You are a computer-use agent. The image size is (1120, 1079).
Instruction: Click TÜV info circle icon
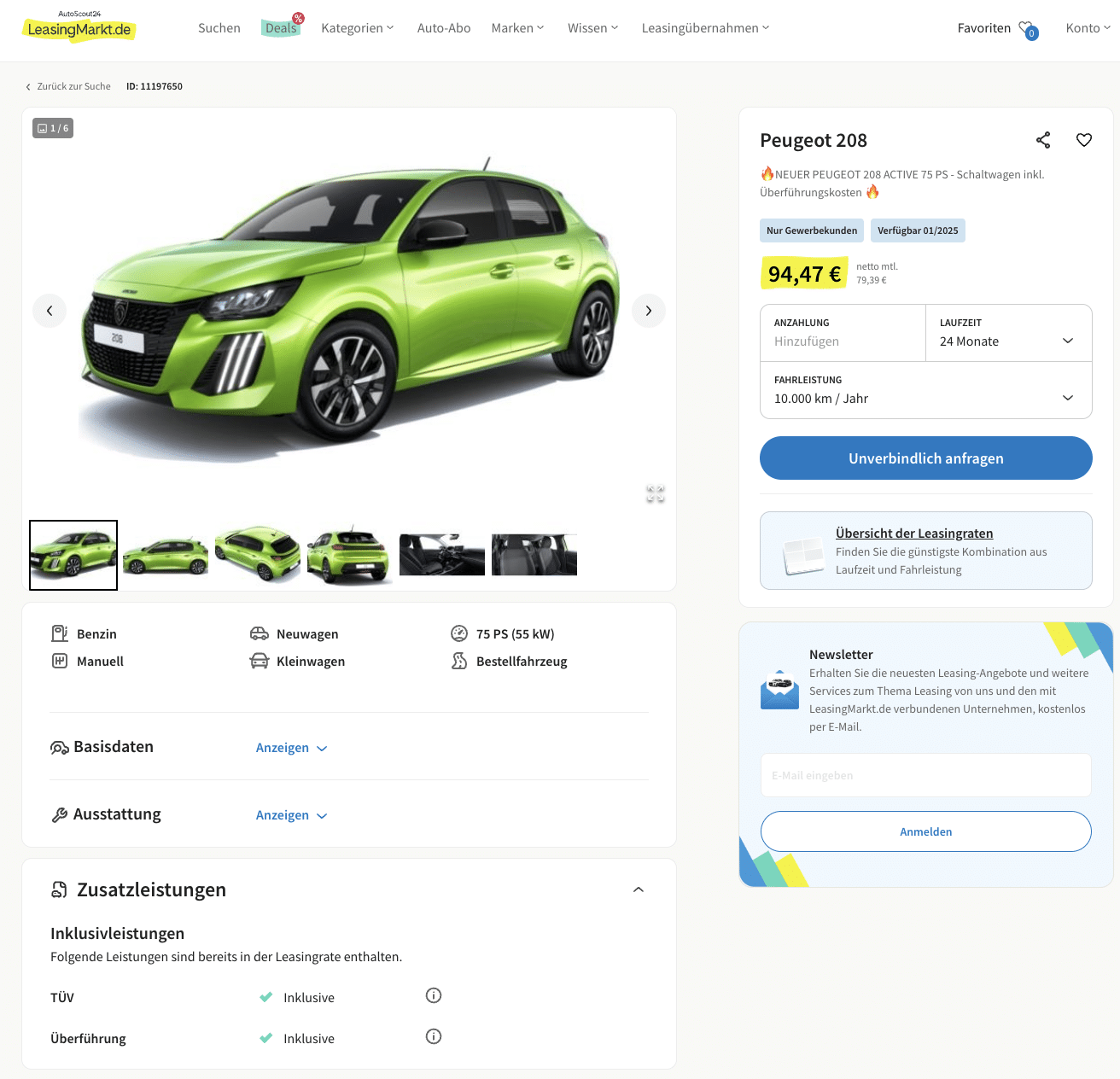[x=434, y=995]
